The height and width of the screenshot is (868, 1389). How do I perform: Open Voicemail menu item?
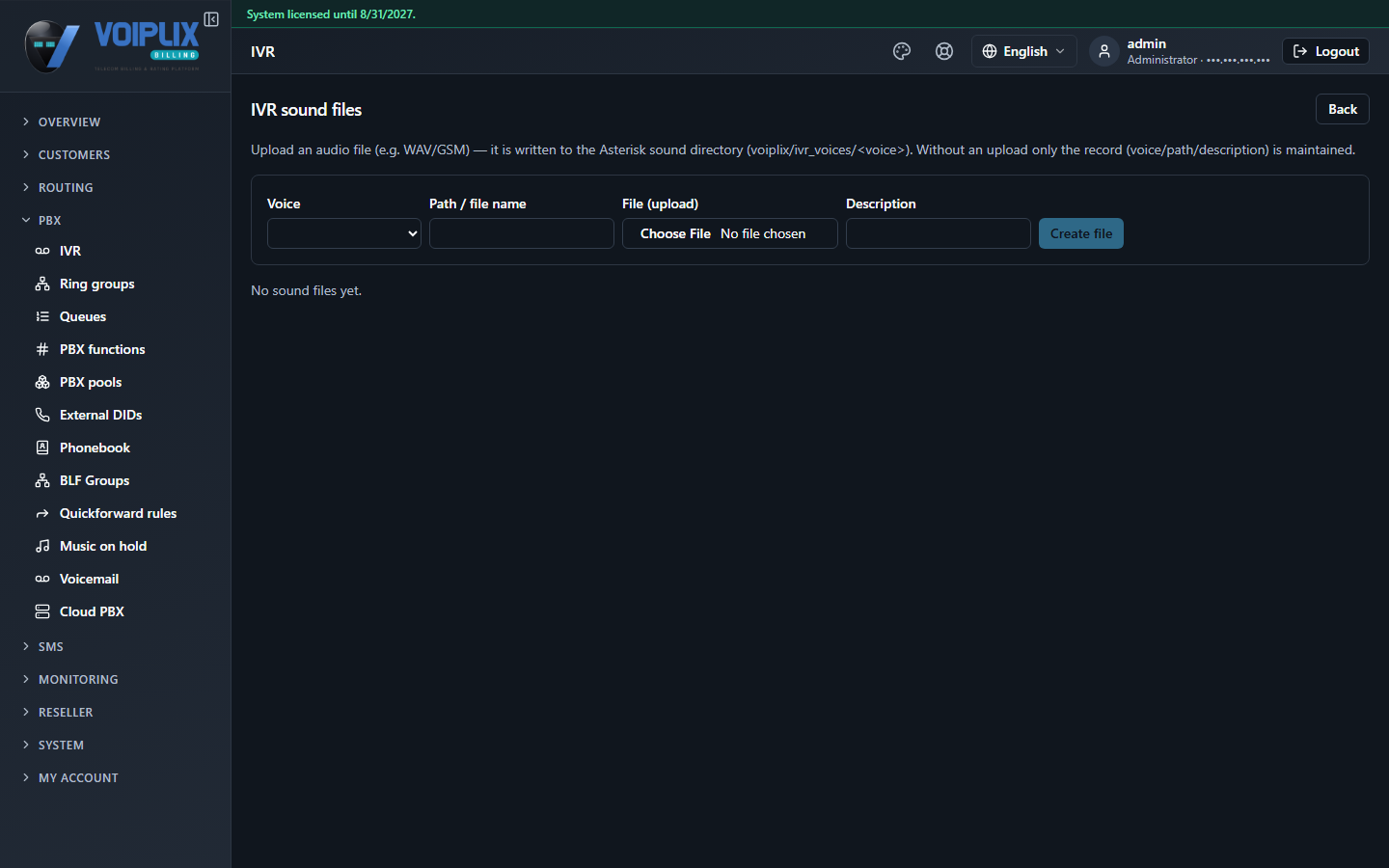(x=122, y=579)
